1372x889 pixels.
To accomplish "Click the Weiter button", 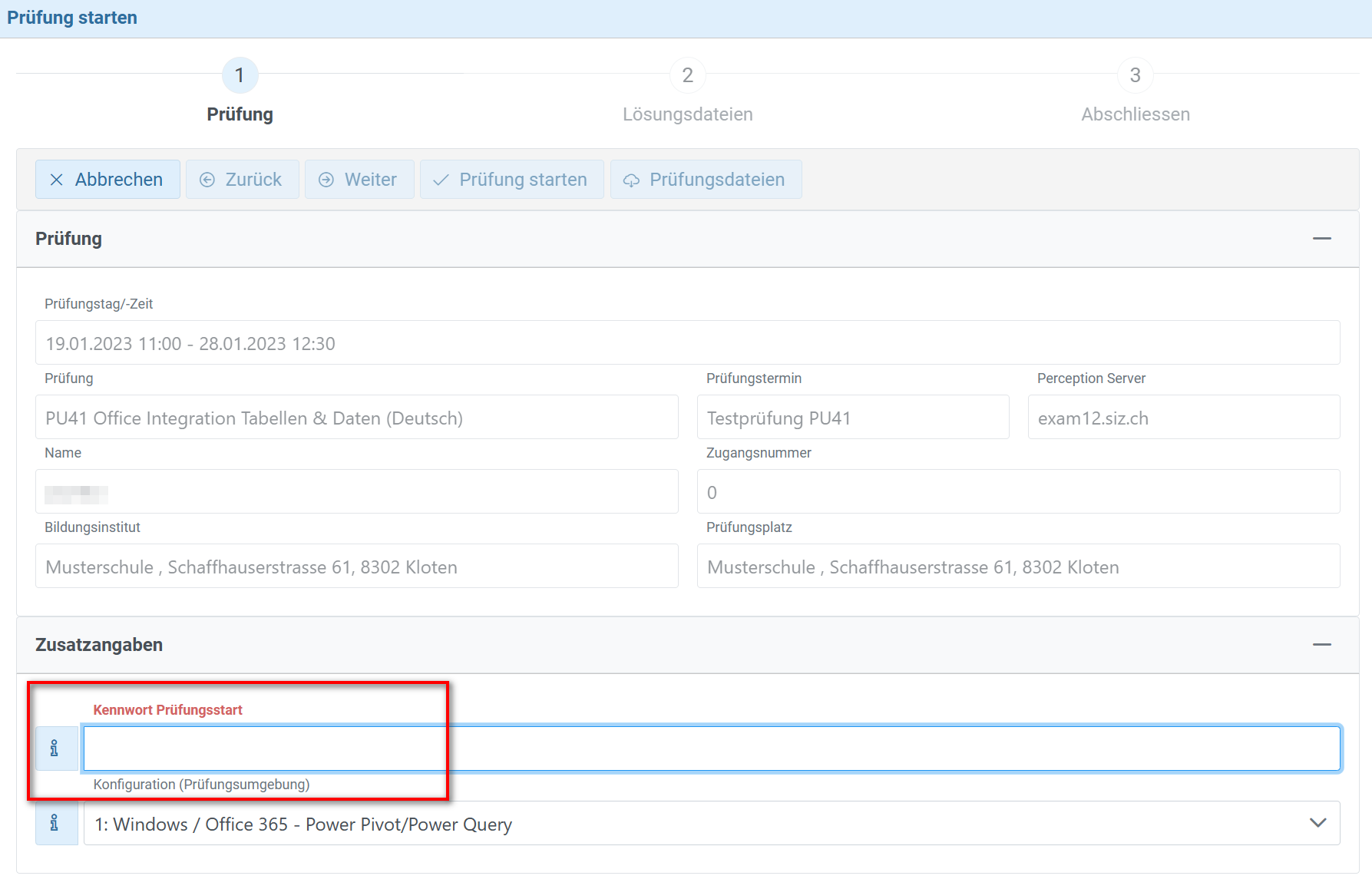I will pos(359,180).
